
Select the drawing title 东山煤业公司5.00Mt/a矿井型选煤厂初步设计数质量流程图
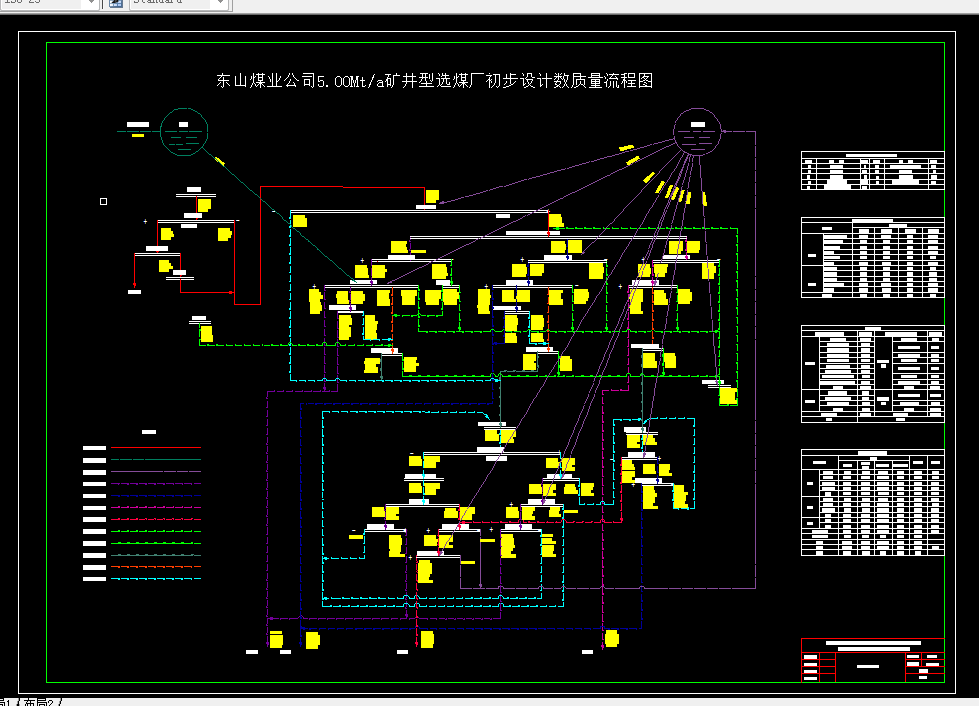[x=434, y=81]
